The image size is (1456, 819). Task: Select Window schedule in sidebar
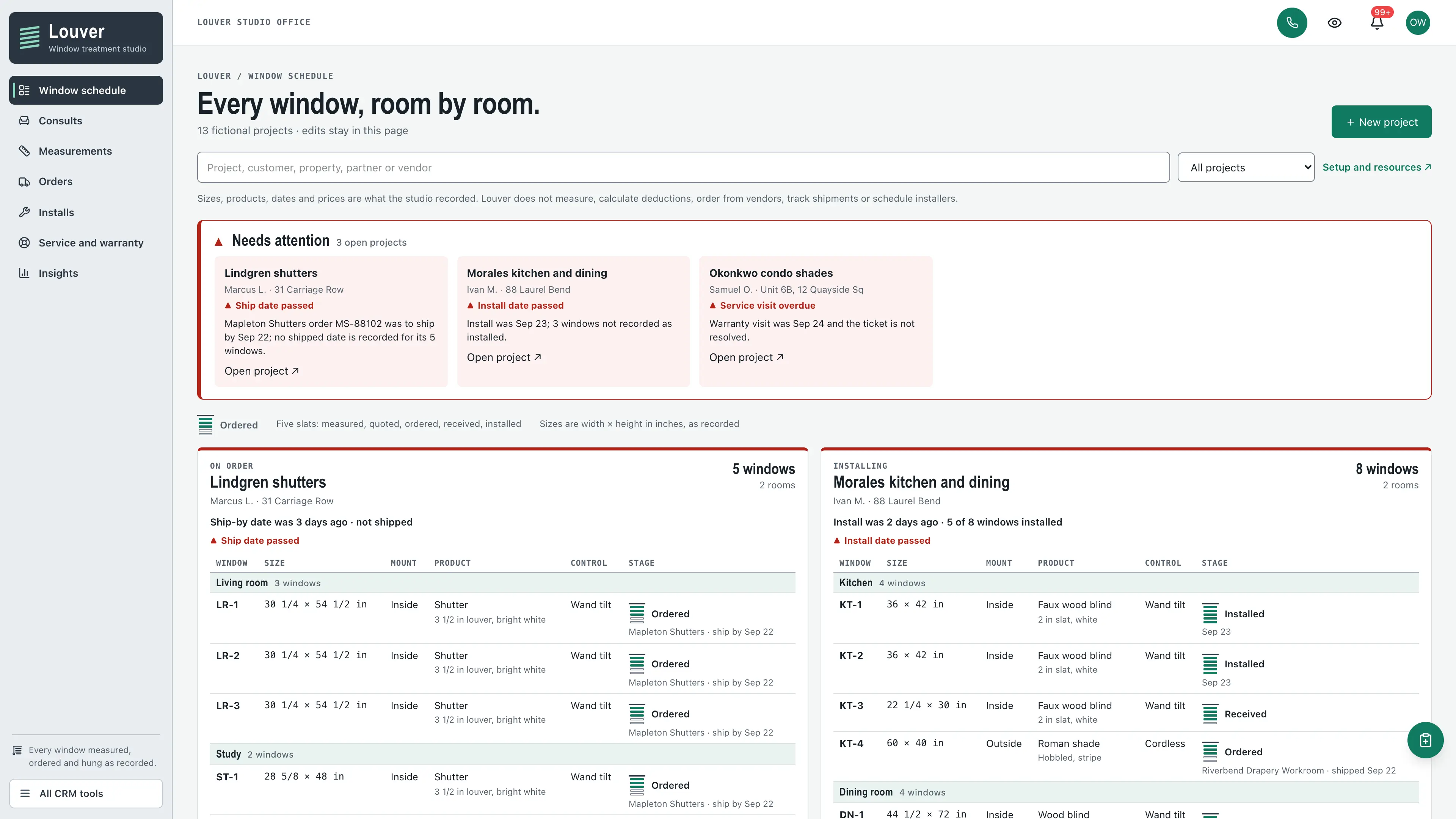click(86, 91)
